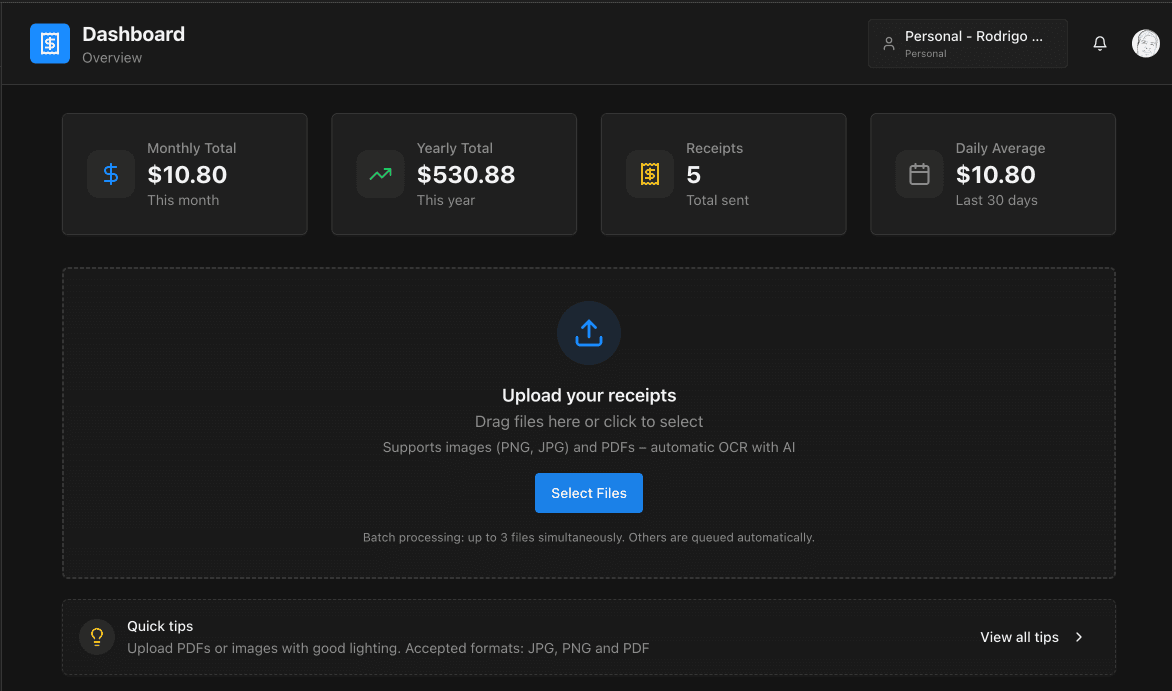Click the Yearly Total amount $530.88
This screenshot has width=1172, height=691.
pyautogui.click(x=465, y=174)
